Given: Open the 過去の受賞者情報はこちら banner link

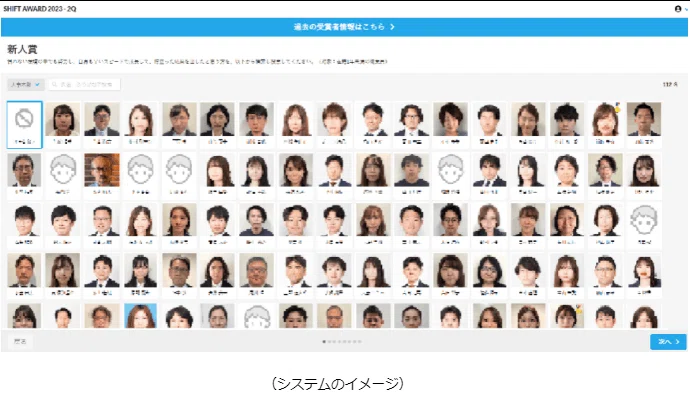Looking at the screenshot, I should coord(344,27).
